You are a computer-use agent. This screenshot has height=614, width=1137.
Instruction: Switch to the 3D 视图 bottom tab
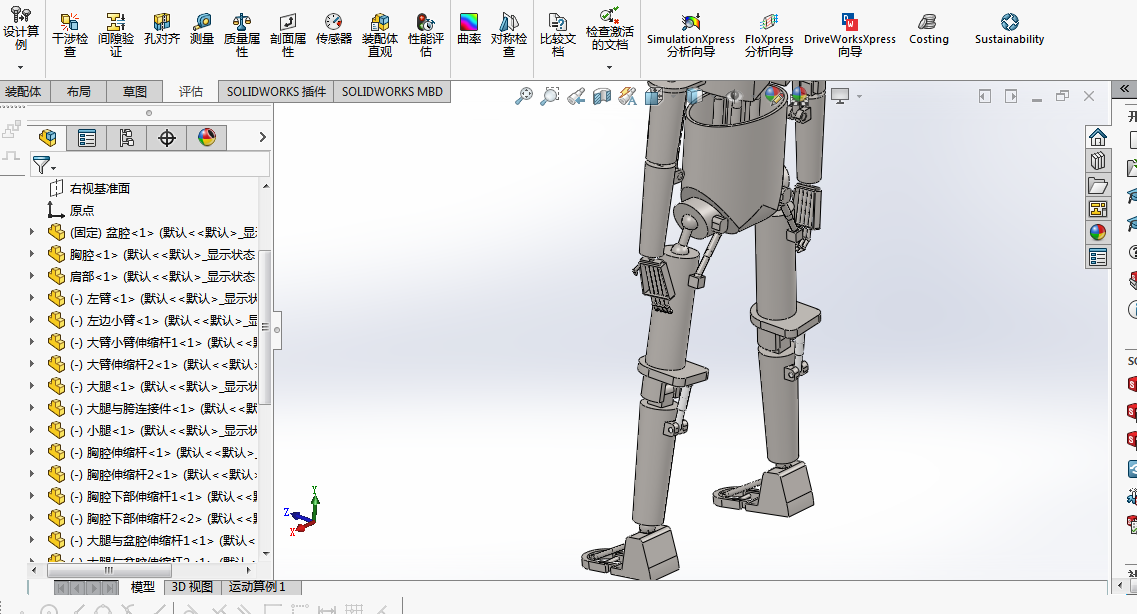[192, 587]
